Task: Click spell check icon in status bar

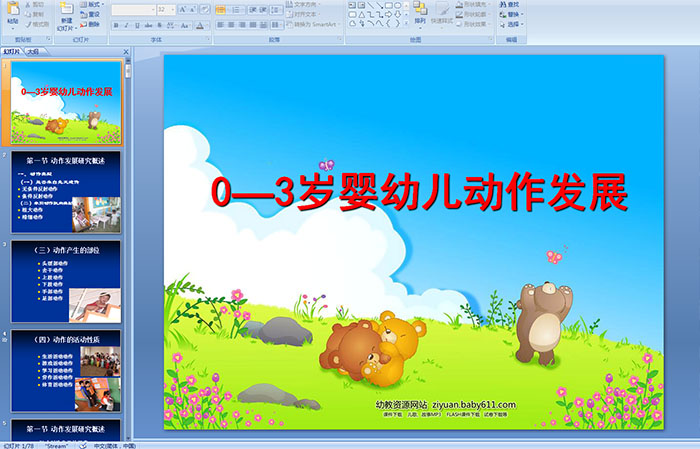Action: pos(83,445)
